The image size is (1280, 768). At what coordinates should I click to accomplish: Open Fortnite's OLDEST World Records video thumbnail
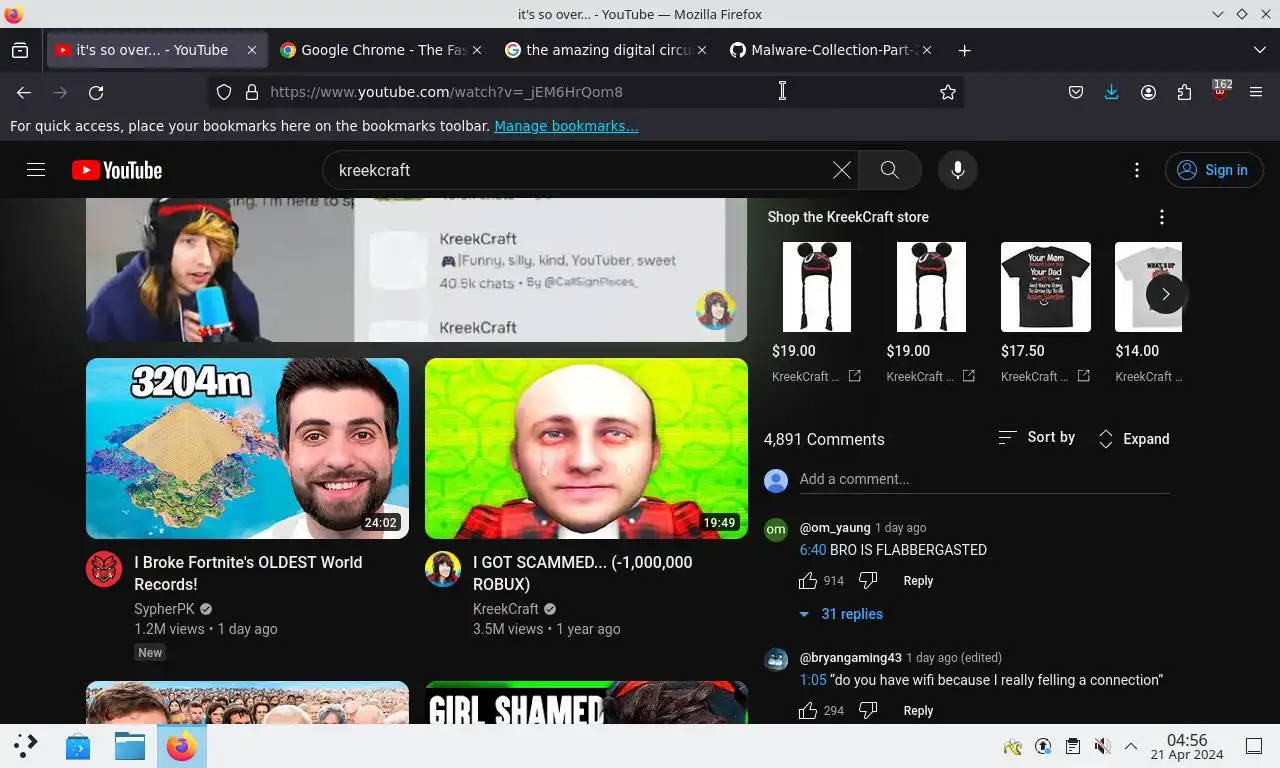247,449
